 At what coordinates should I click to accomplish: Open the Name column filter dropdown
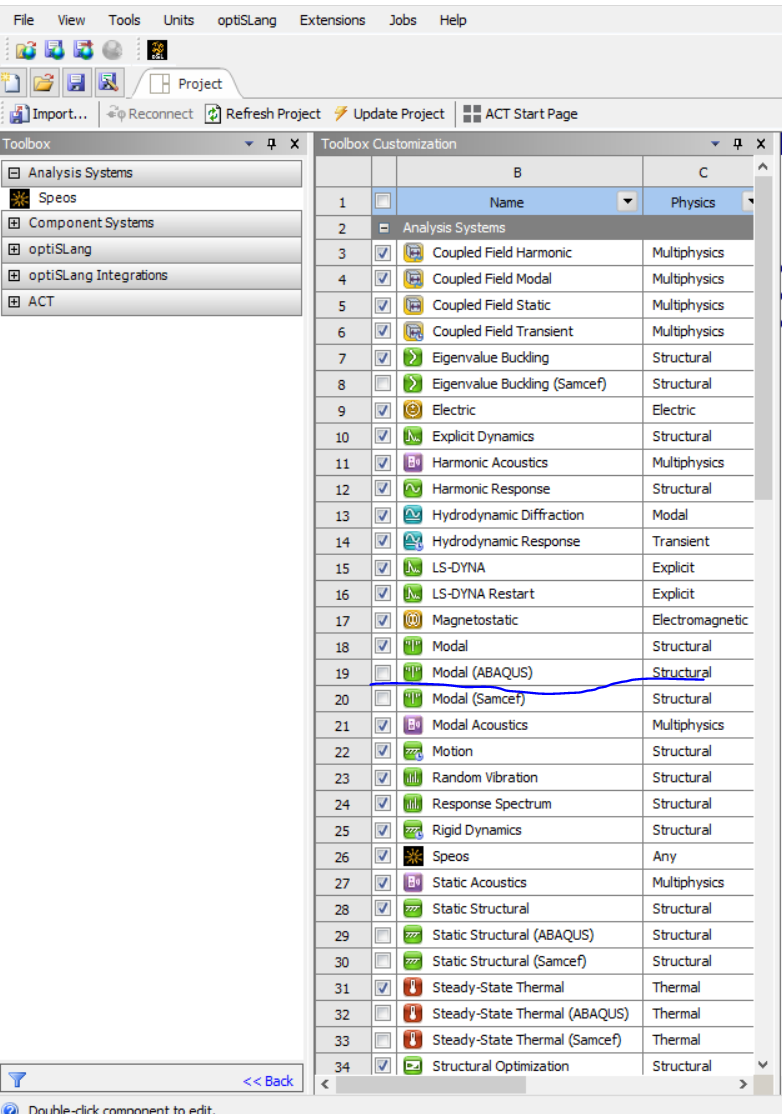(x=627, y=201)
